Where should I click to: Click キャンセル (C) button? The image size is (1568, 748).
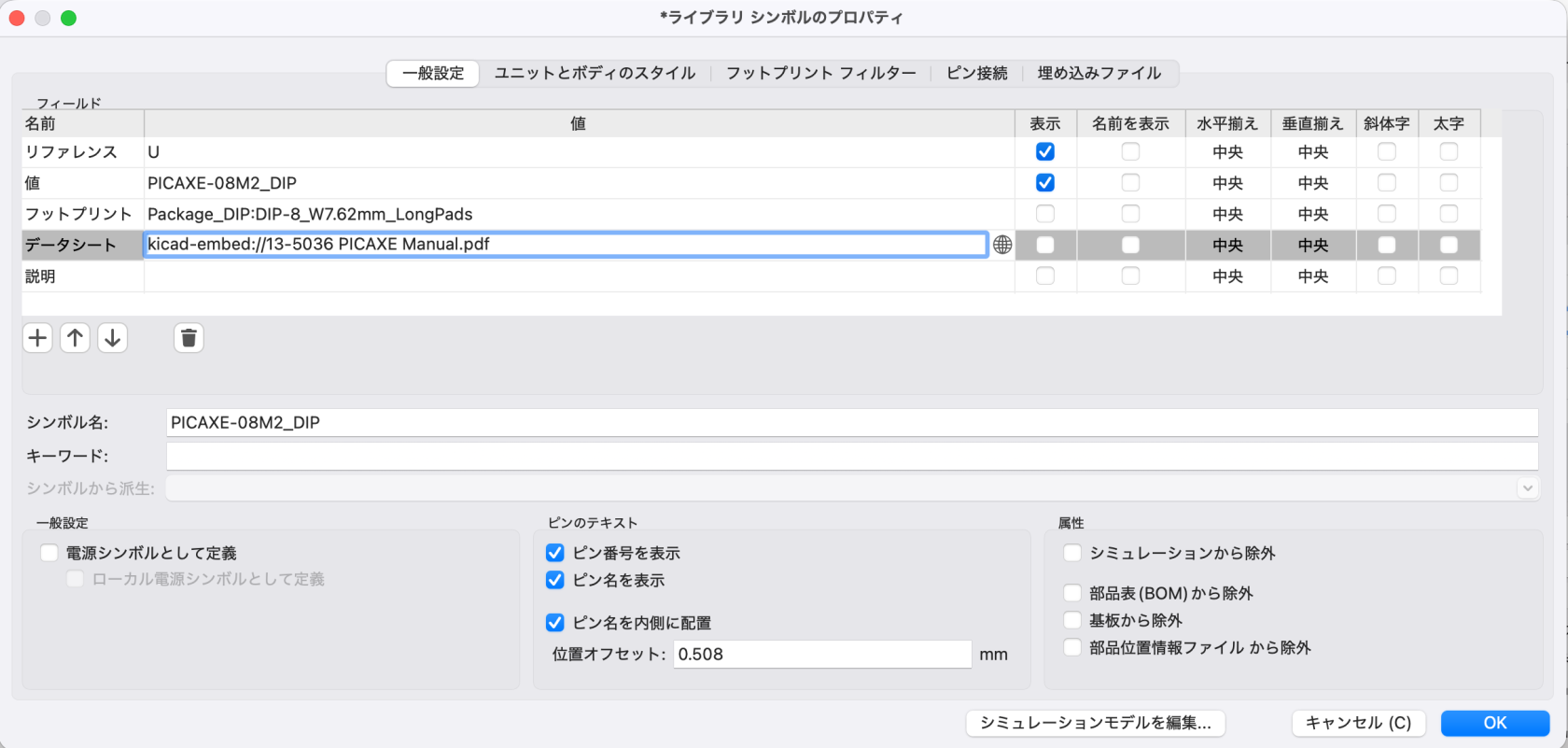coord(1358,723)
